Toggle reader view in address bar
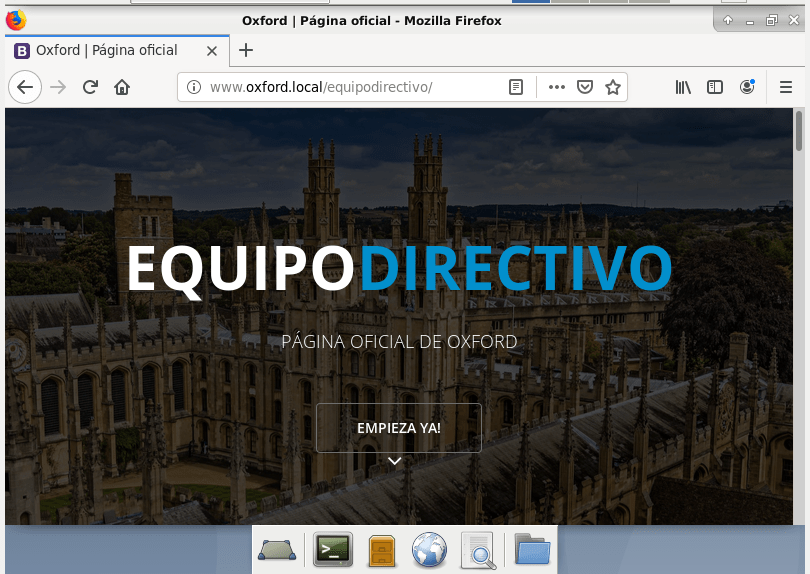The image size is (810, 574). (516, 87)
